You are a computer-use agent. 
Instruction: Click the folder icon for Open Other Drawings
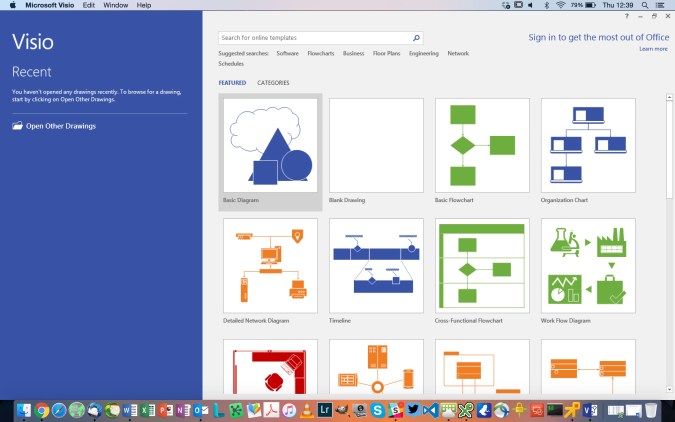(x=18, y=126)
